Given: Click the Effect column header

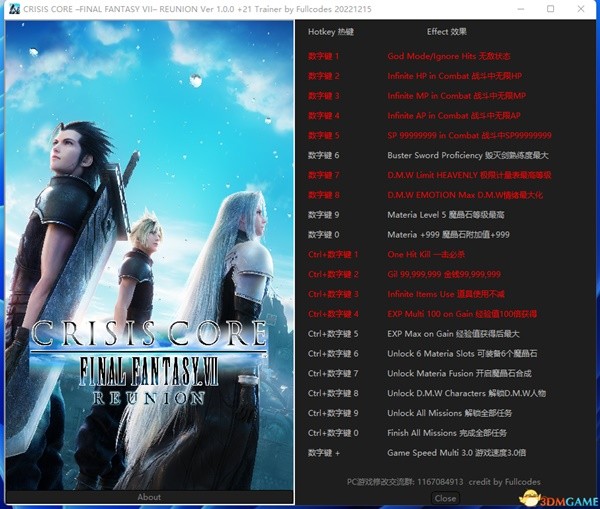Looking at the screenshot, I should (x=447, y=32).
